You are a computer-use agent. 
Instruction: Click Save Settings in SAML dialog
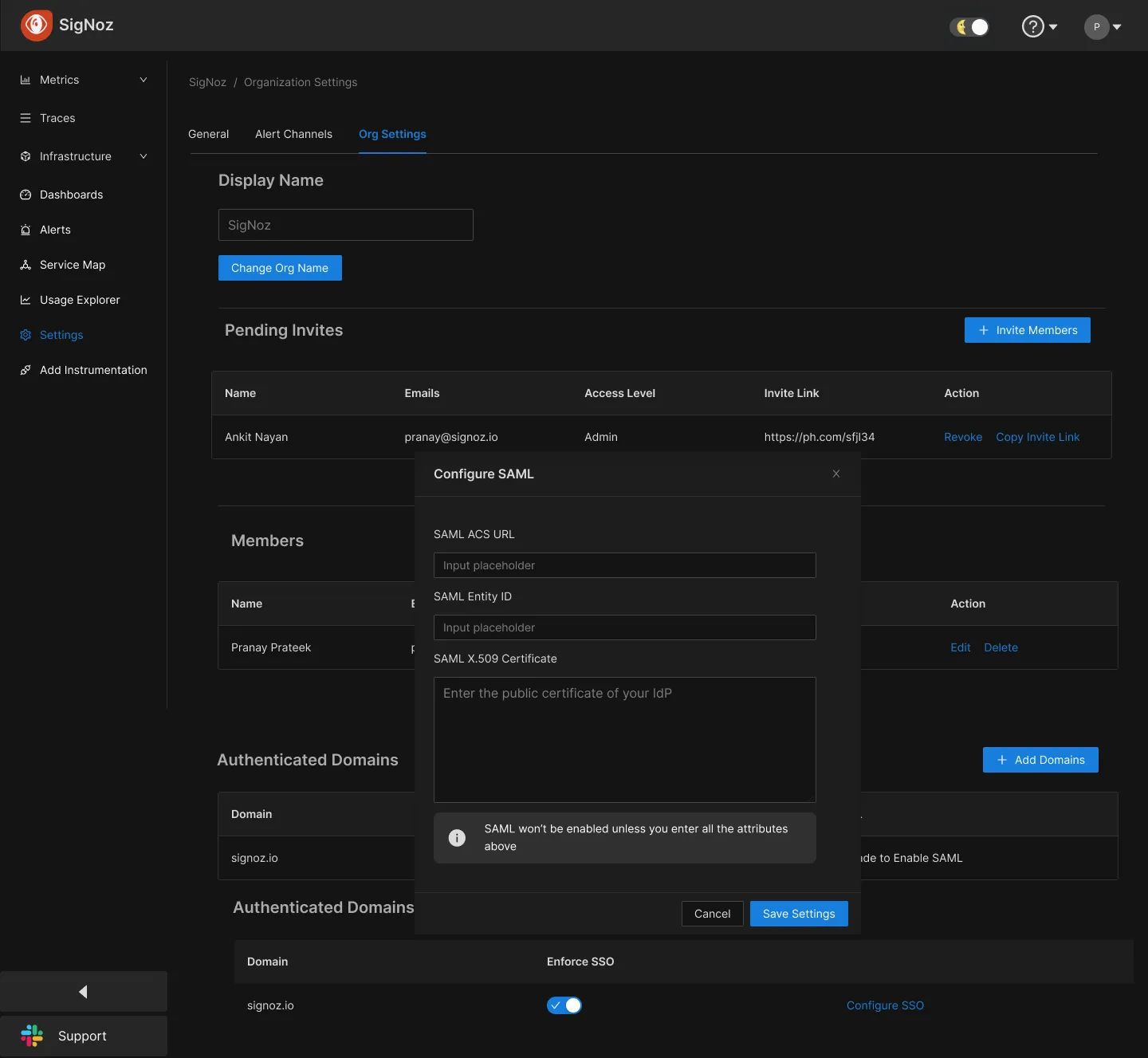[799, 914]
